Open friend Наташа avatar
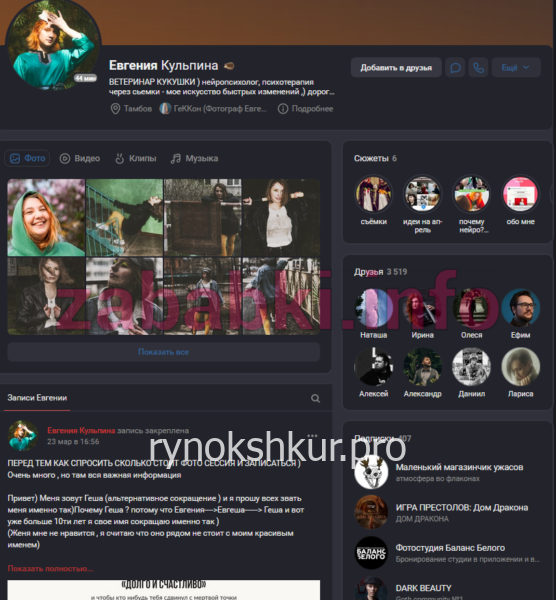Image resolution: width=556 pixels, height=600 pixels. pyautogui.click(x=373, y=308)
